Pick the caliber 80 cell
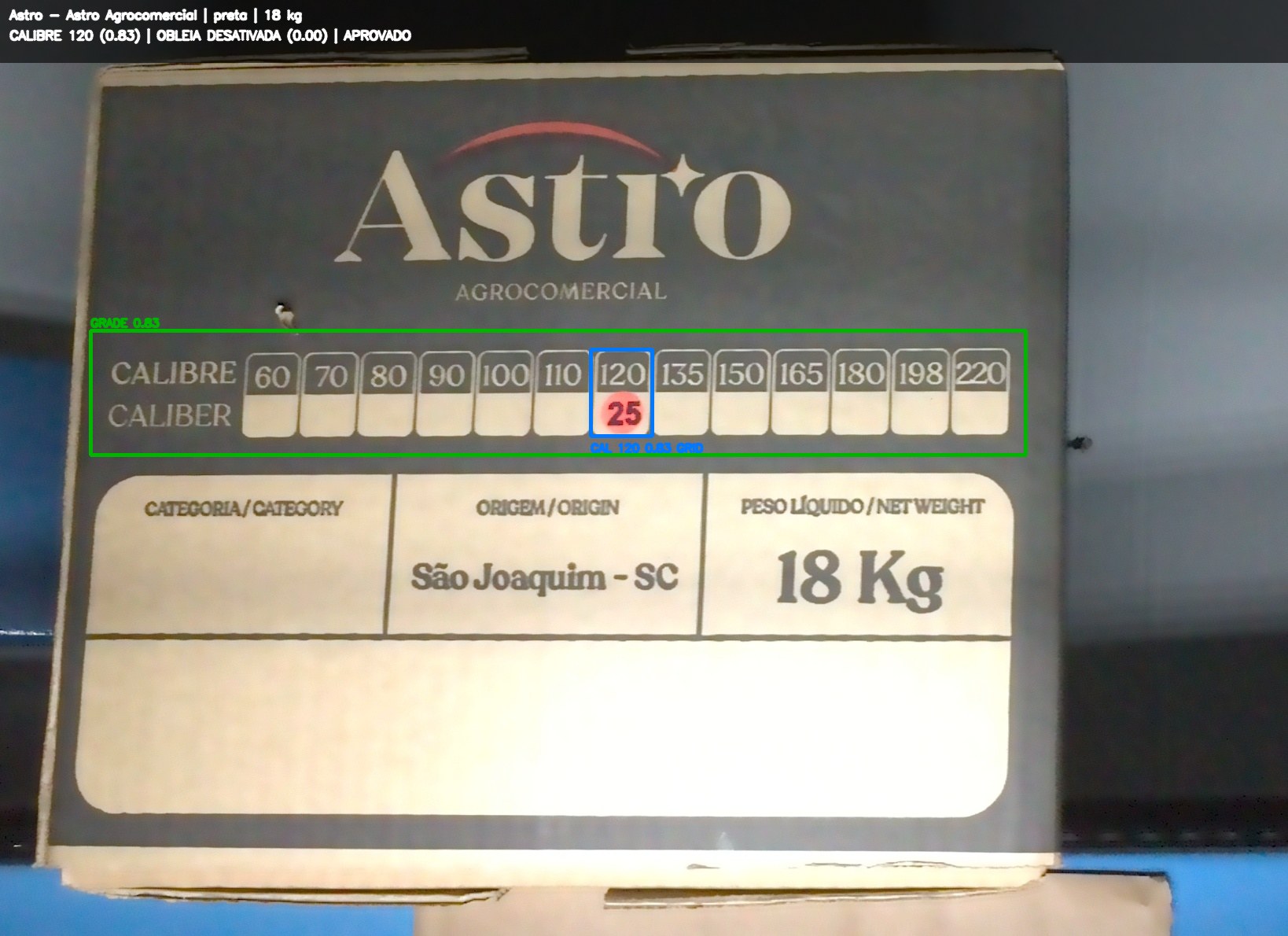 387,394
